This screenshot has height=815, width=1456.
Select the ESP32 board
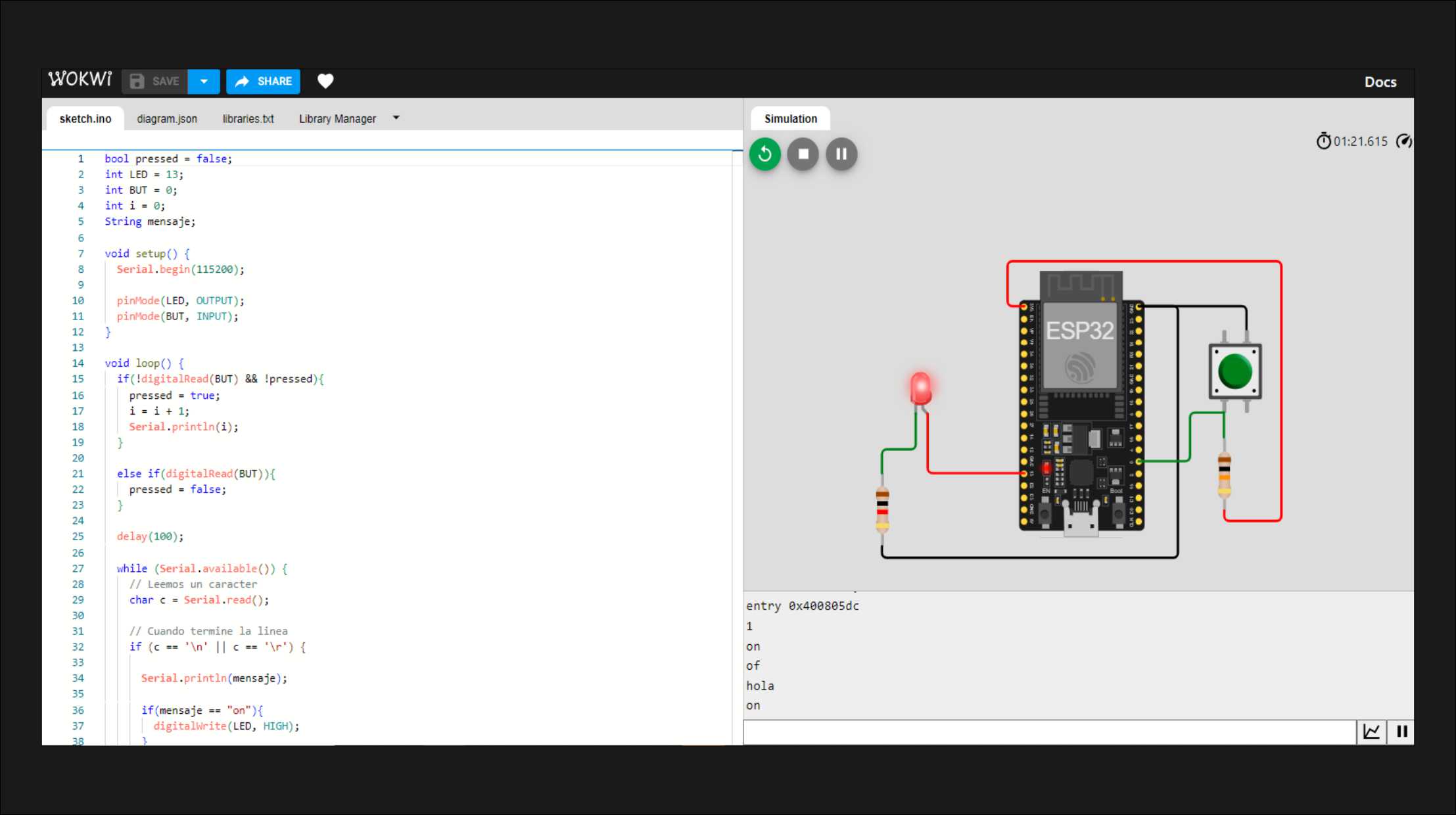pos(1081,402)
